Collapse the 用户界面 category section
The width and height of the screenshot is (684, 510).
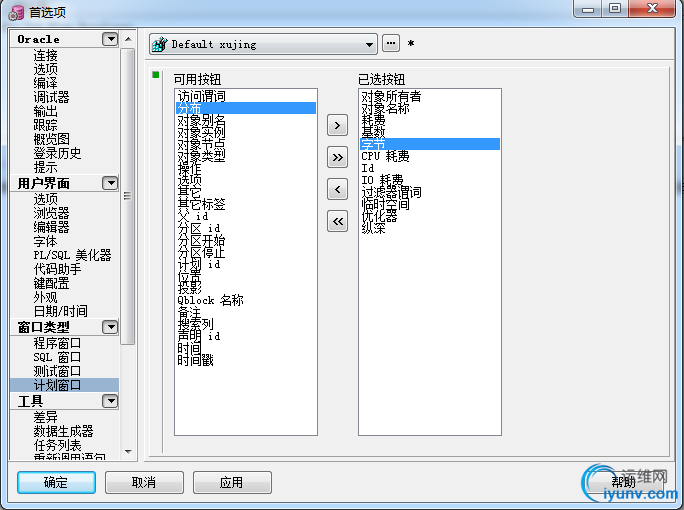point(110,183)
